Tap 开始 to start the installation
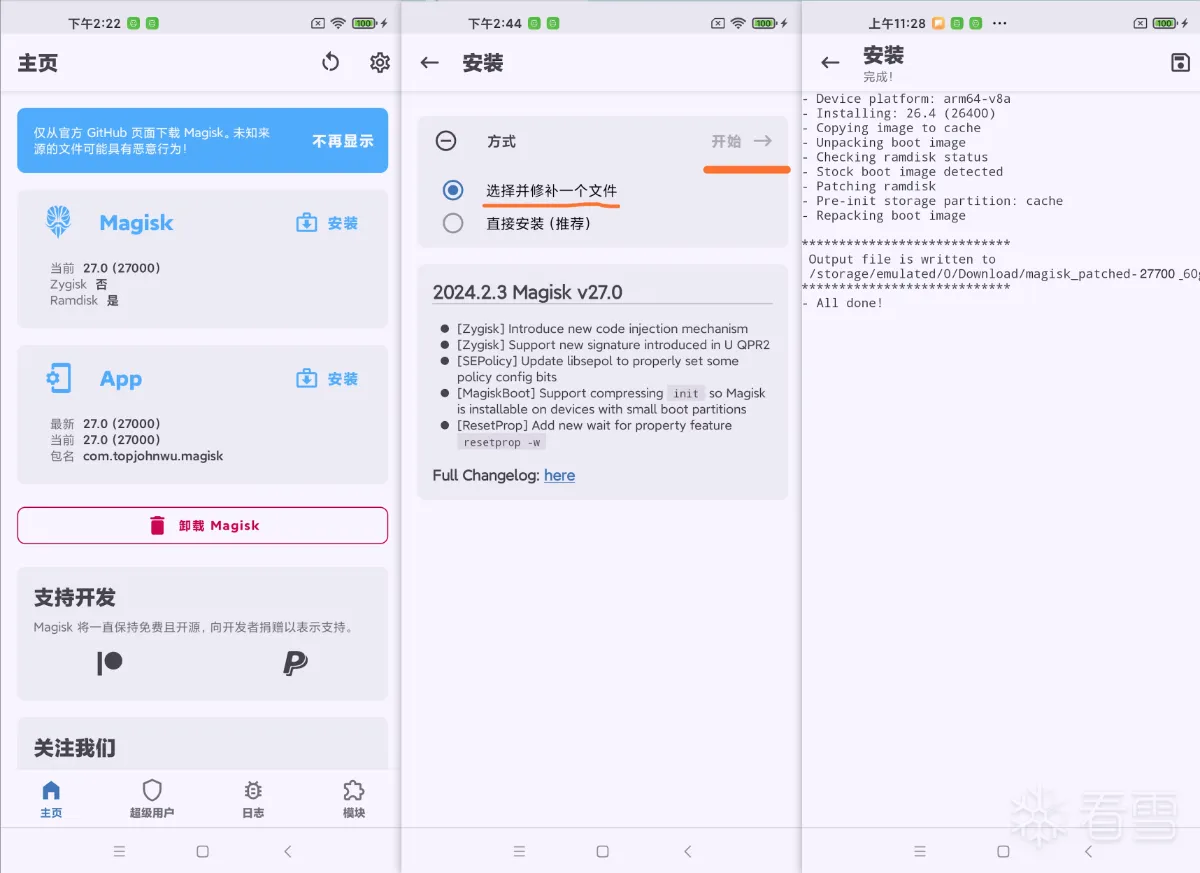 click(742, 141)
